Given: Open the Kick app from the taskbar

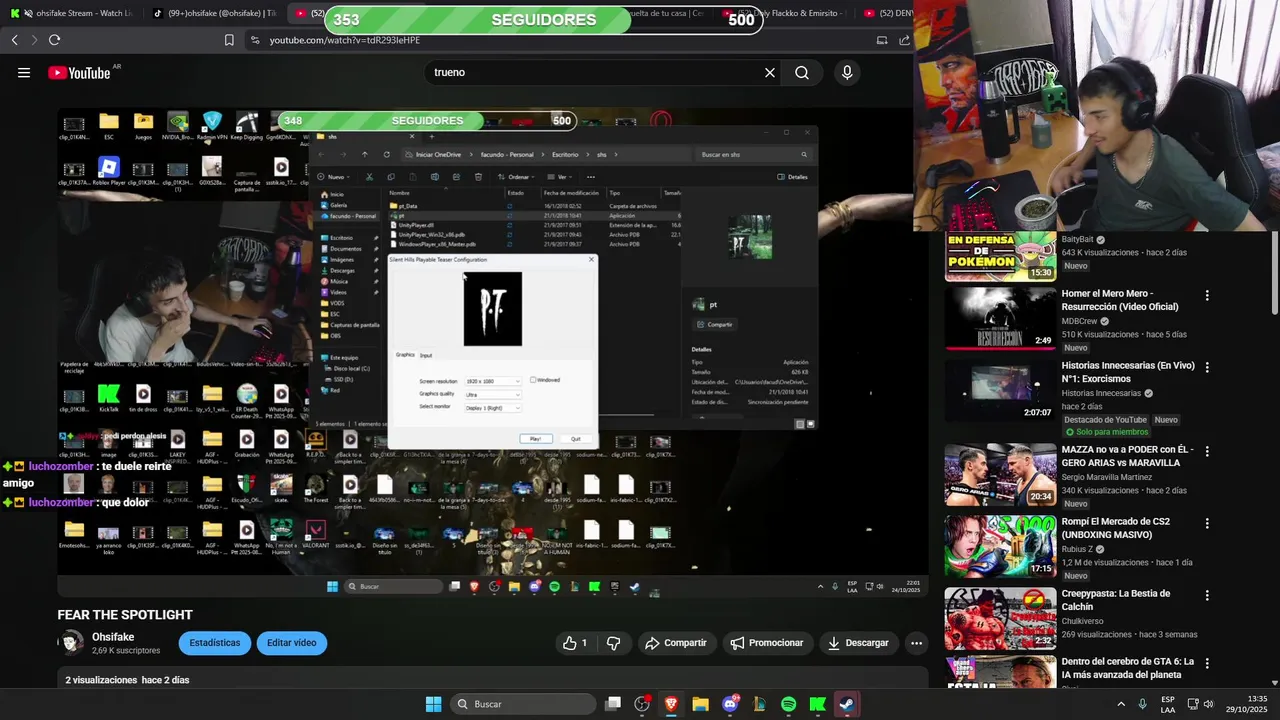Looking at the screenshot, I should (817, 704).
